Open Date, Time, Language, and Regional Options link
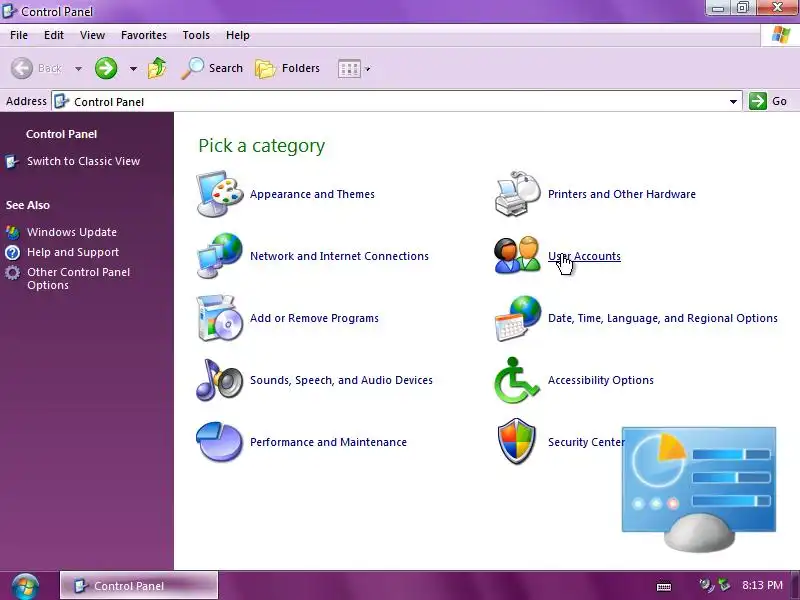The width and height of the screenshot is (800, 600). point(663,318)
